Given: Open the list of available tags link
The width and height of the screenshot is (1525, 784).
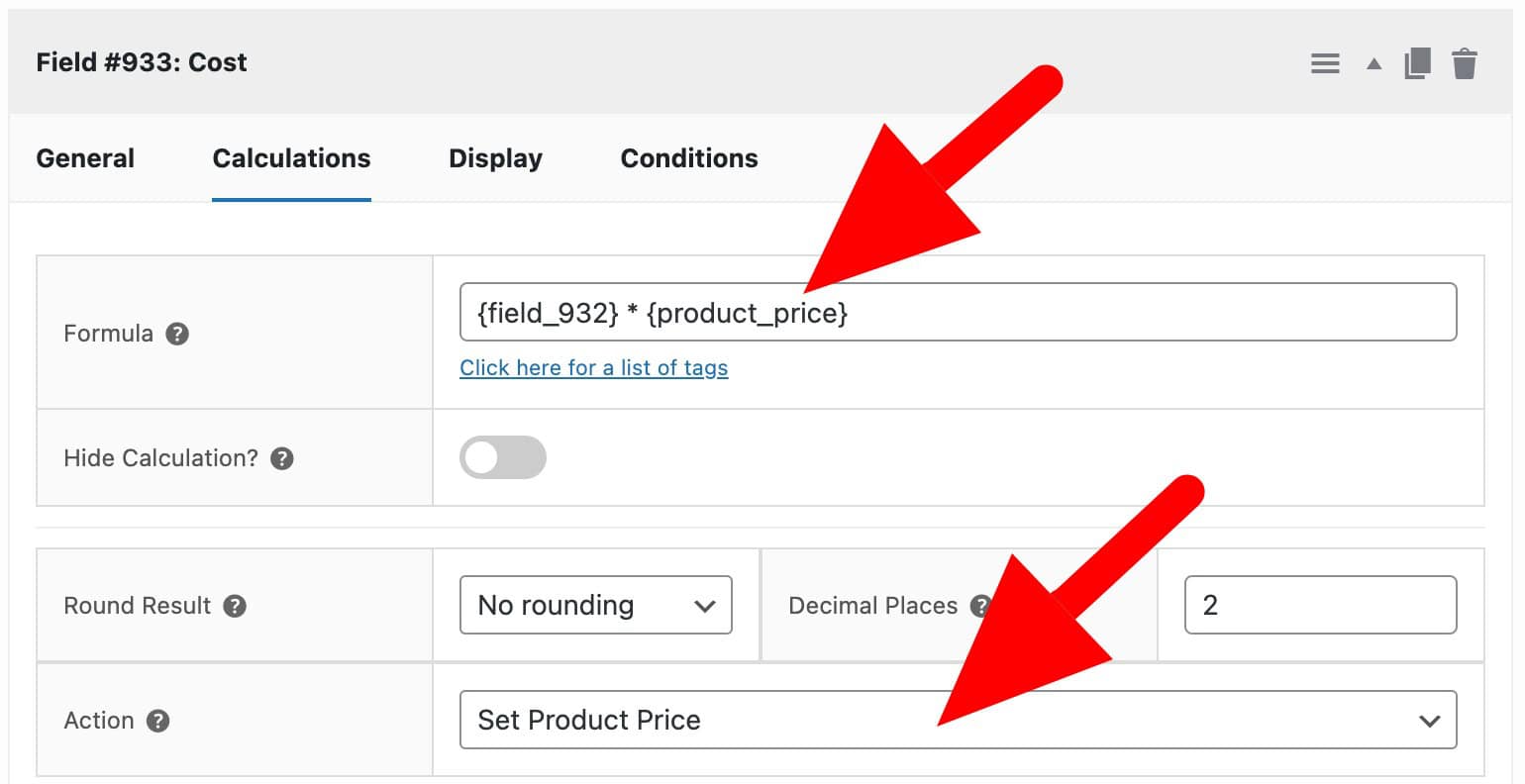Looking at the screenshot, I should pyautogui.click(x=593, y=367).
